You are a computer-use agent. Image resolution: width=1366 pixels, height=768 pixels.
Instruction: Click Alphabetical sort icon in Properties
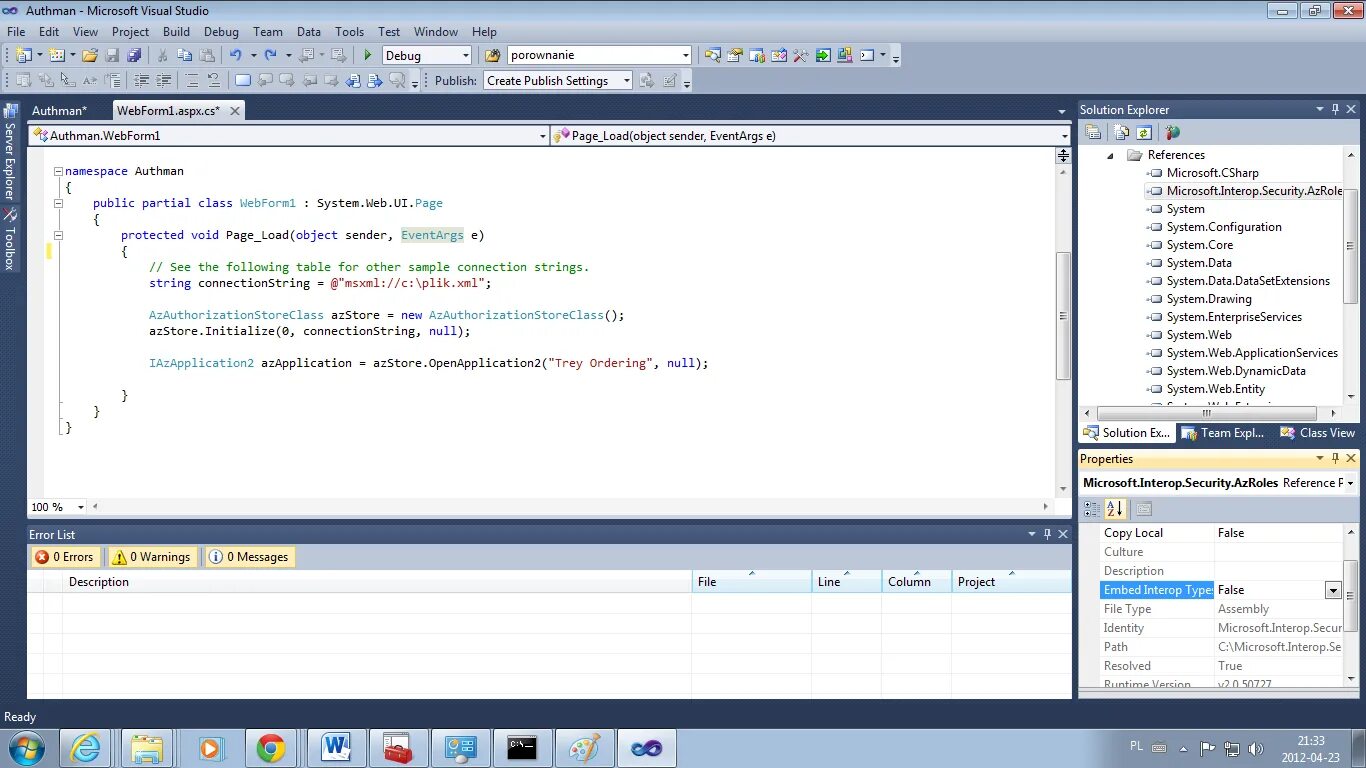tap(1115, 509)
